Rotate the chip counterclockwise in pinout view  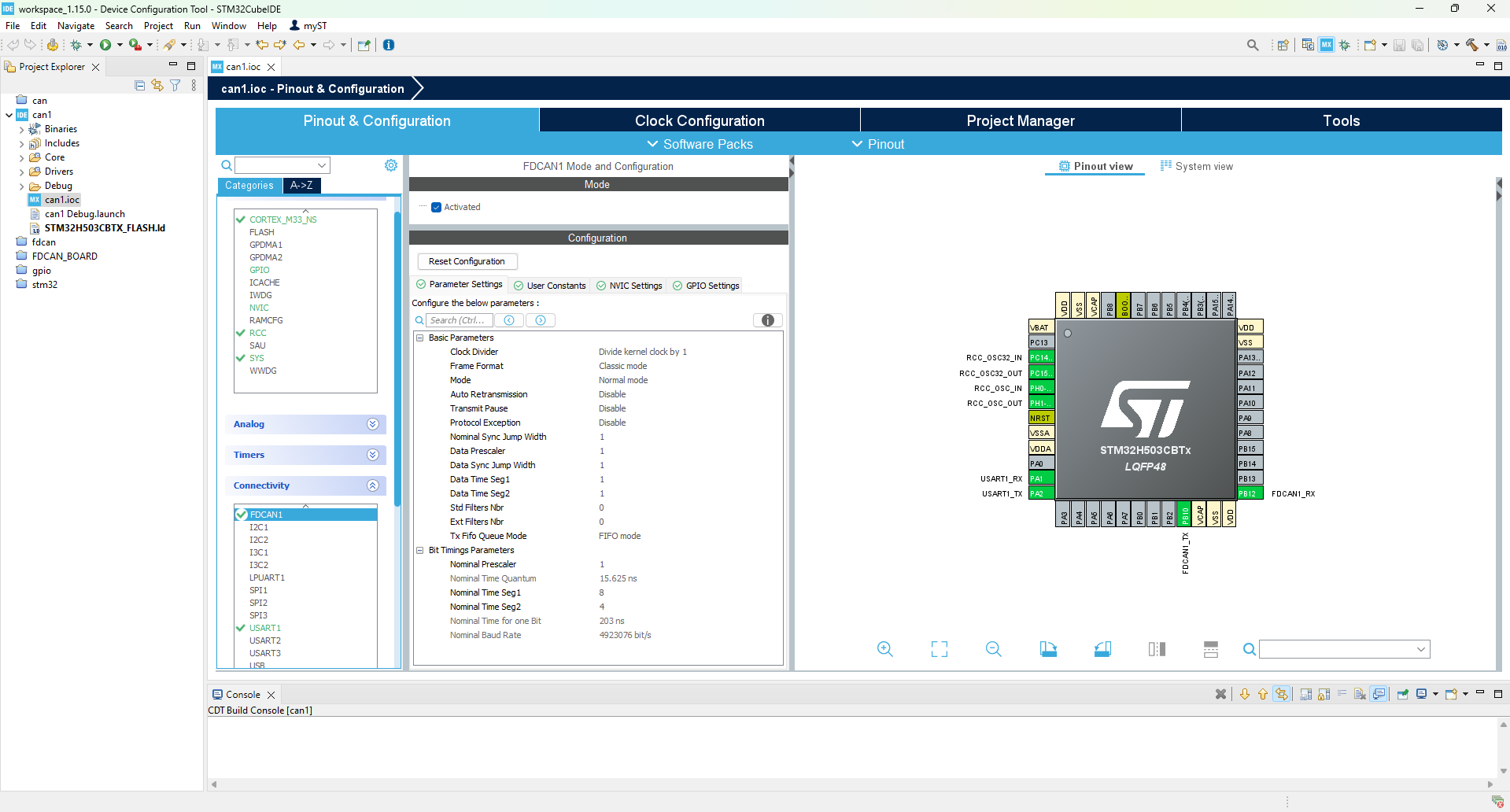click(x=1102, y=649)
